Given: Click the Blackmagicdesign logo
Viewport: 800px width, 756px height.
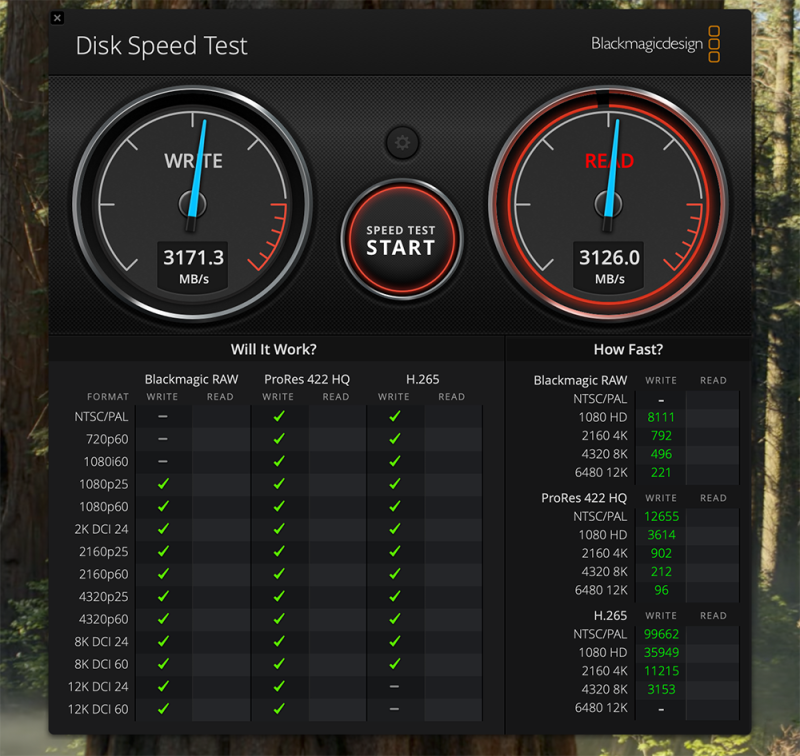Looking at the screenshot, I should pos(655,44).
